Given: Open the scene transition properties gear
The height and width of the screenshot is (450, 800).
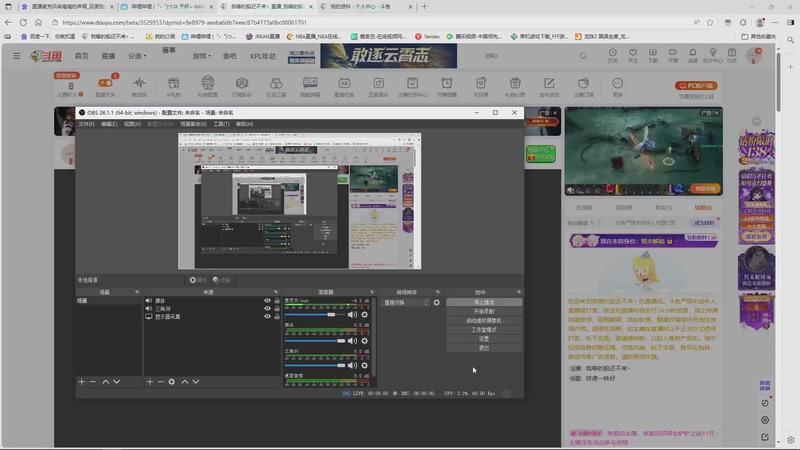Looking at the screenshot, I should click(437, 303).
